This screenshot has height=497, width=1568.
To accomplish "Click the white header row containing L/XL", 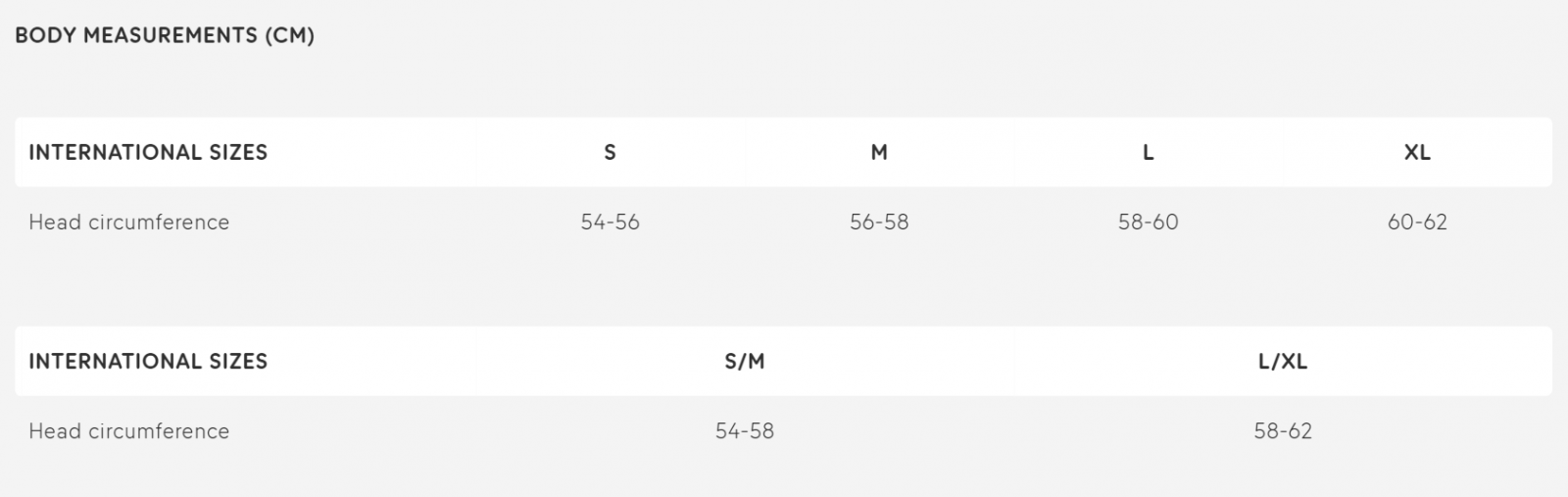I will (x=783, y=361).
